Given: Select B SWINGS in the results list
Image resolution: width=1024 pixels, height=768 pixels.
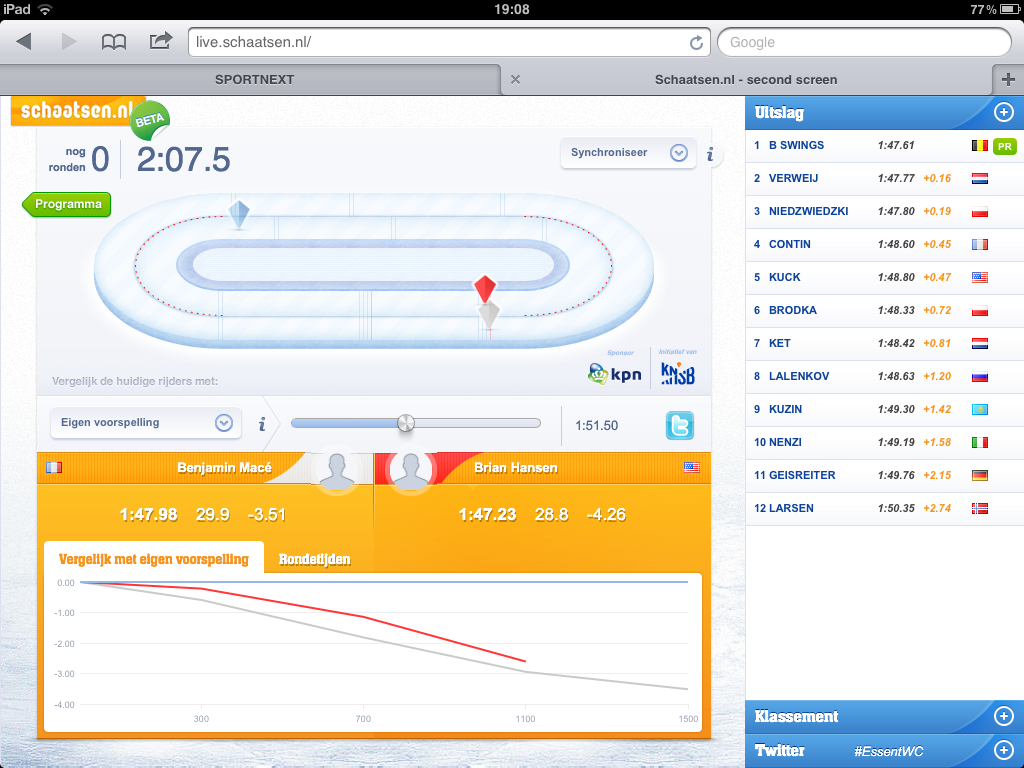Looking at the screenshot, I should pos(796,145).
